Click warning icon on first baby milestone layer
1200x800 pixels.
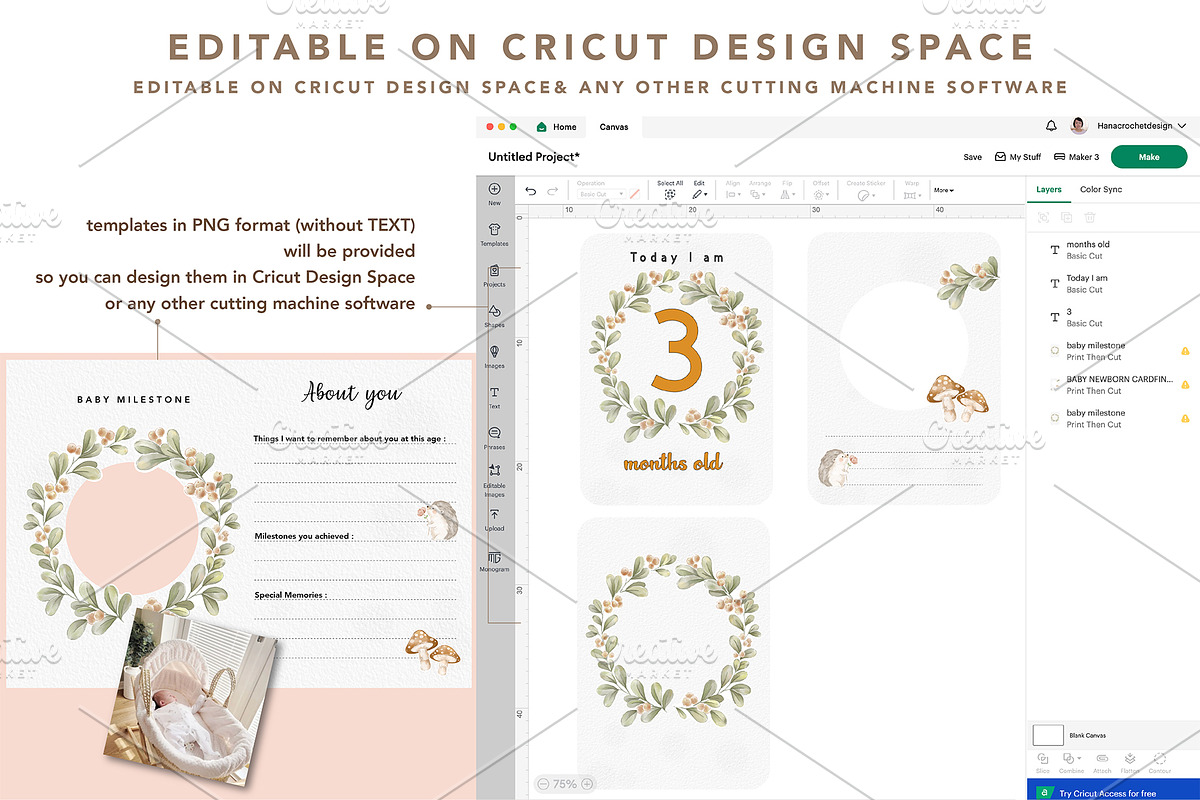coord(1185,351)
